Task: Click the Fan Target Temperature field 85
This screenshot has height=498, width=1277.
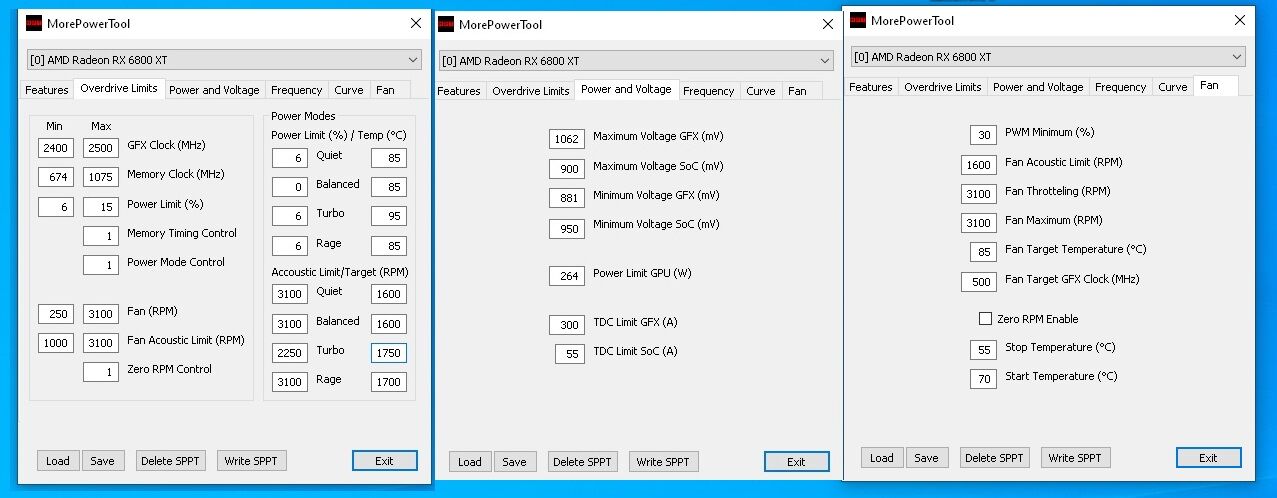Action: click(983, 252)
